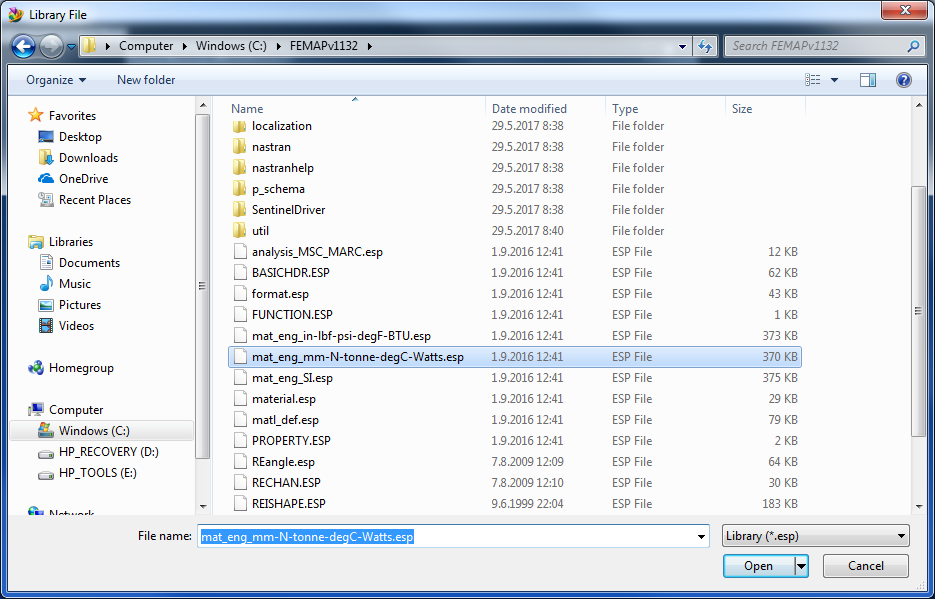
Task: Change your view icon
Action: pyautogui.click(x=812, y=80)
